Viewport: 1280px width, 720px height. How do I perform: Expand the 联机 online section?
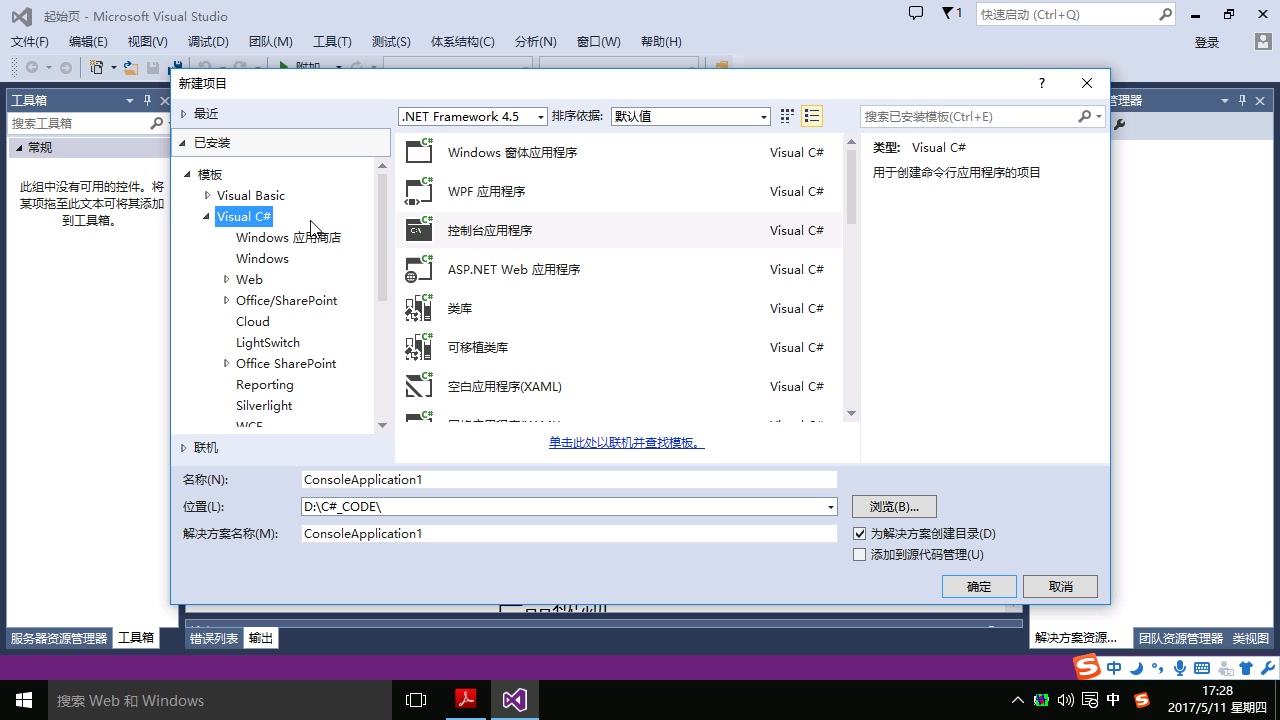183,448
